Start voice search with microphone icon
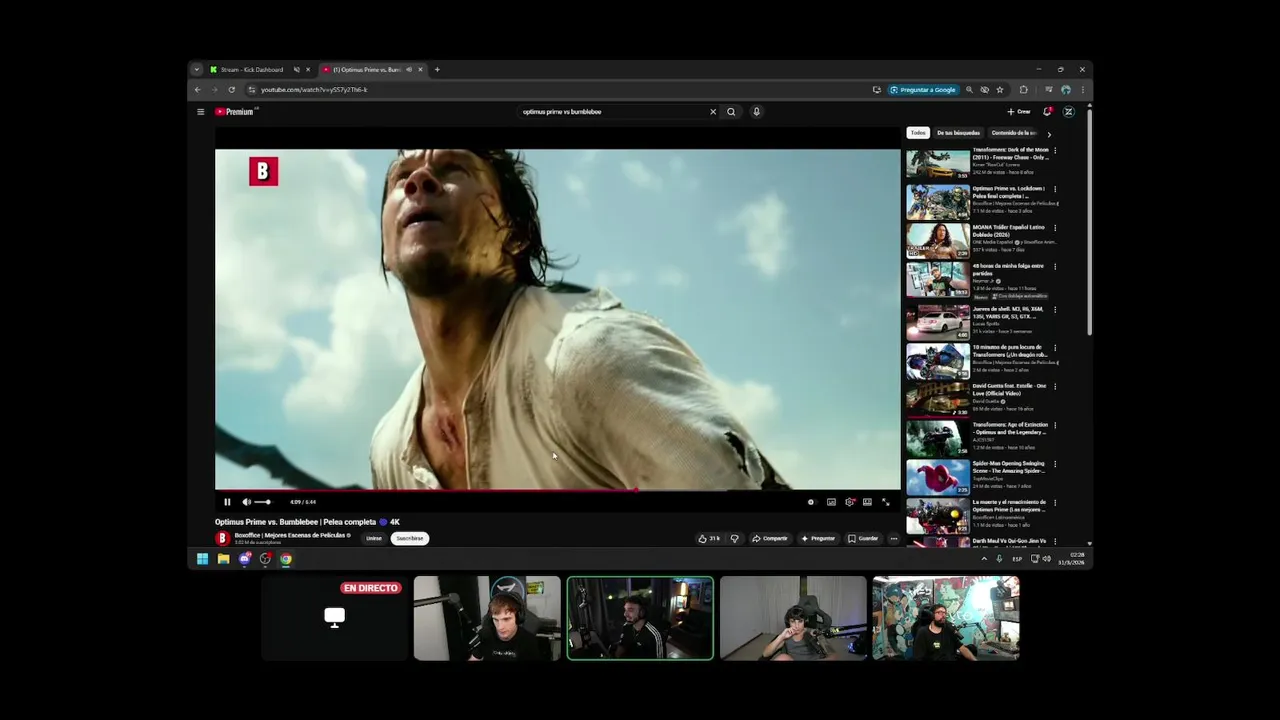Viewport: 1280px width, 720px height. pyautogui.click(x=756, y=112)
